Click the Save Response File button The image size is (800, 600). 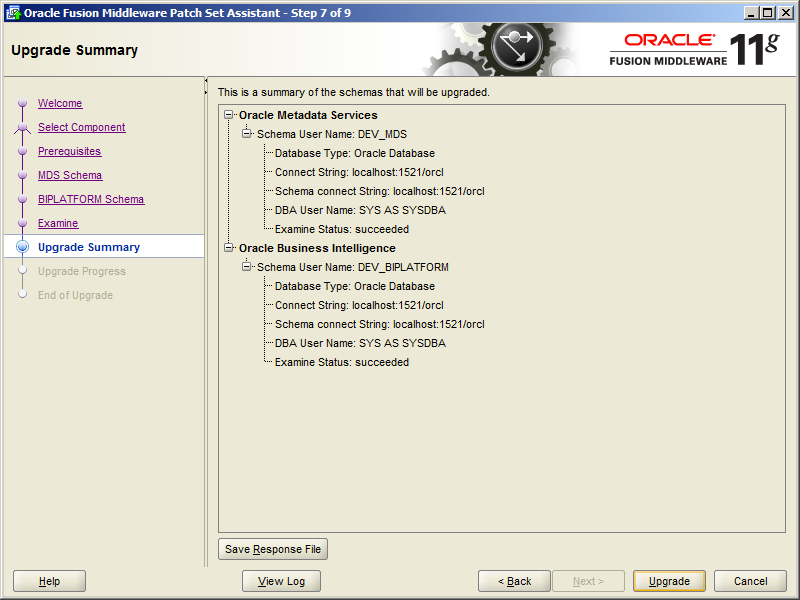[x=273, y=549]
